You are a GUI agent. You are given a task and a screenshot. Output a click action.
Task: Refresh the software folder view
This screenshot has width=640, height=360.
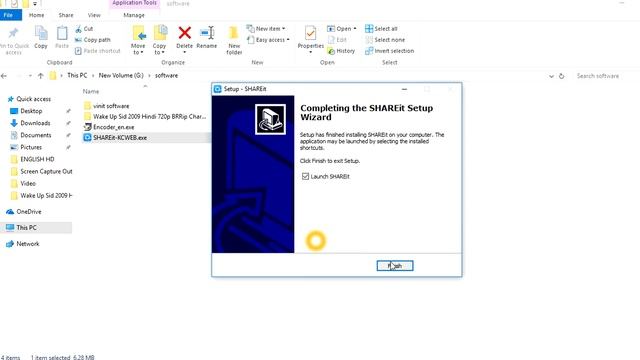562,76
